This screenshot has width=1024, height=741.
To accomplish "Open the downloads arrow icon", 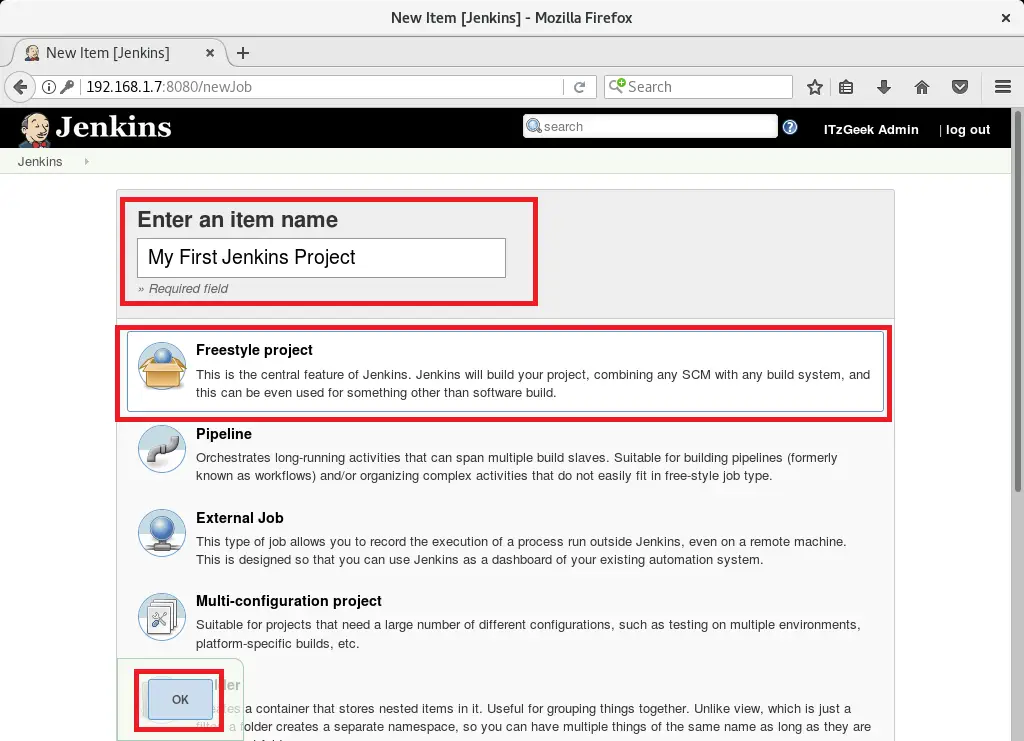I will (x=884, y=87).
